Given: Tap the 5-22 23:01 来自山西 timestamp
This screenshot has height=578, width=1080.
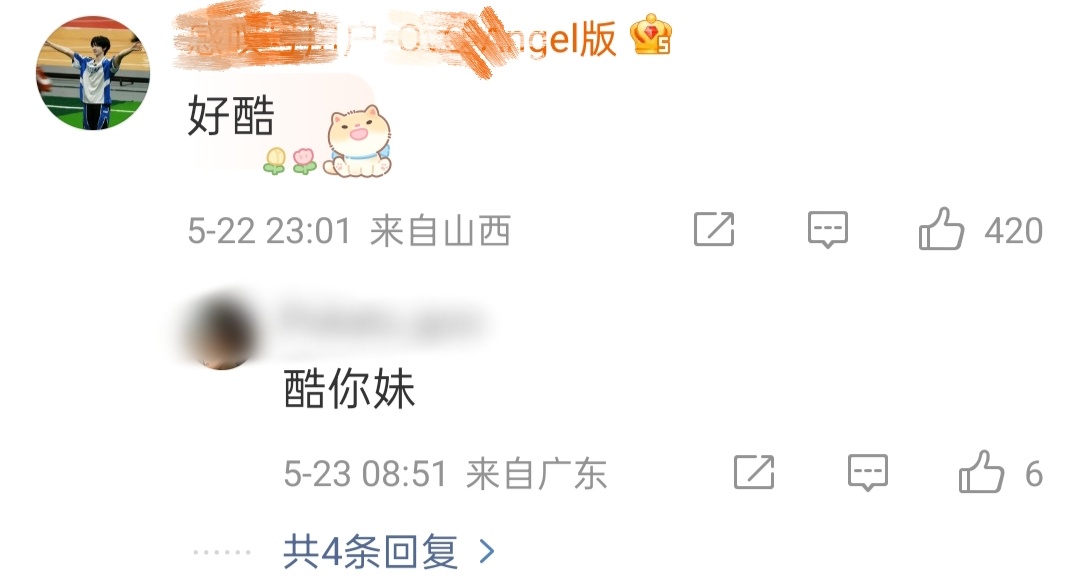Looking at the screenshot, I should point(349,231).
